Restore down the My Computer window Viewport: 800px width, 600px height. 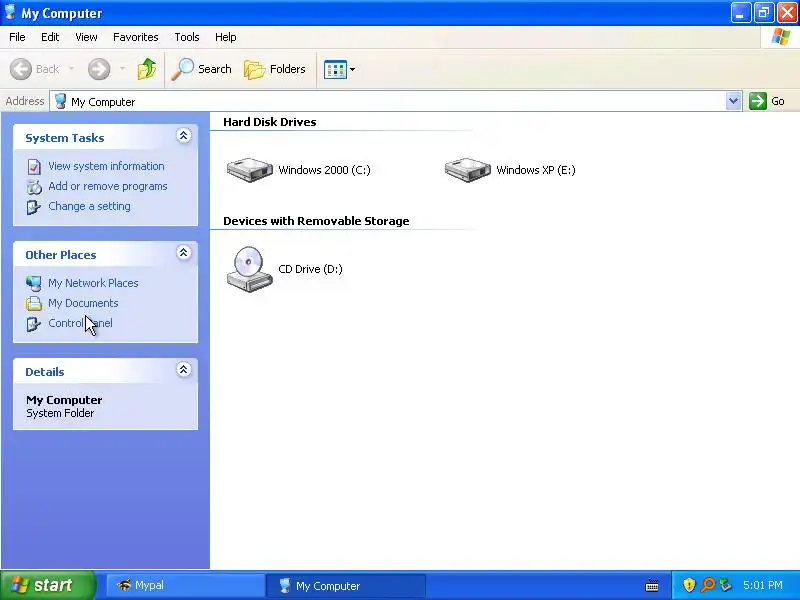tap(764, 13)
